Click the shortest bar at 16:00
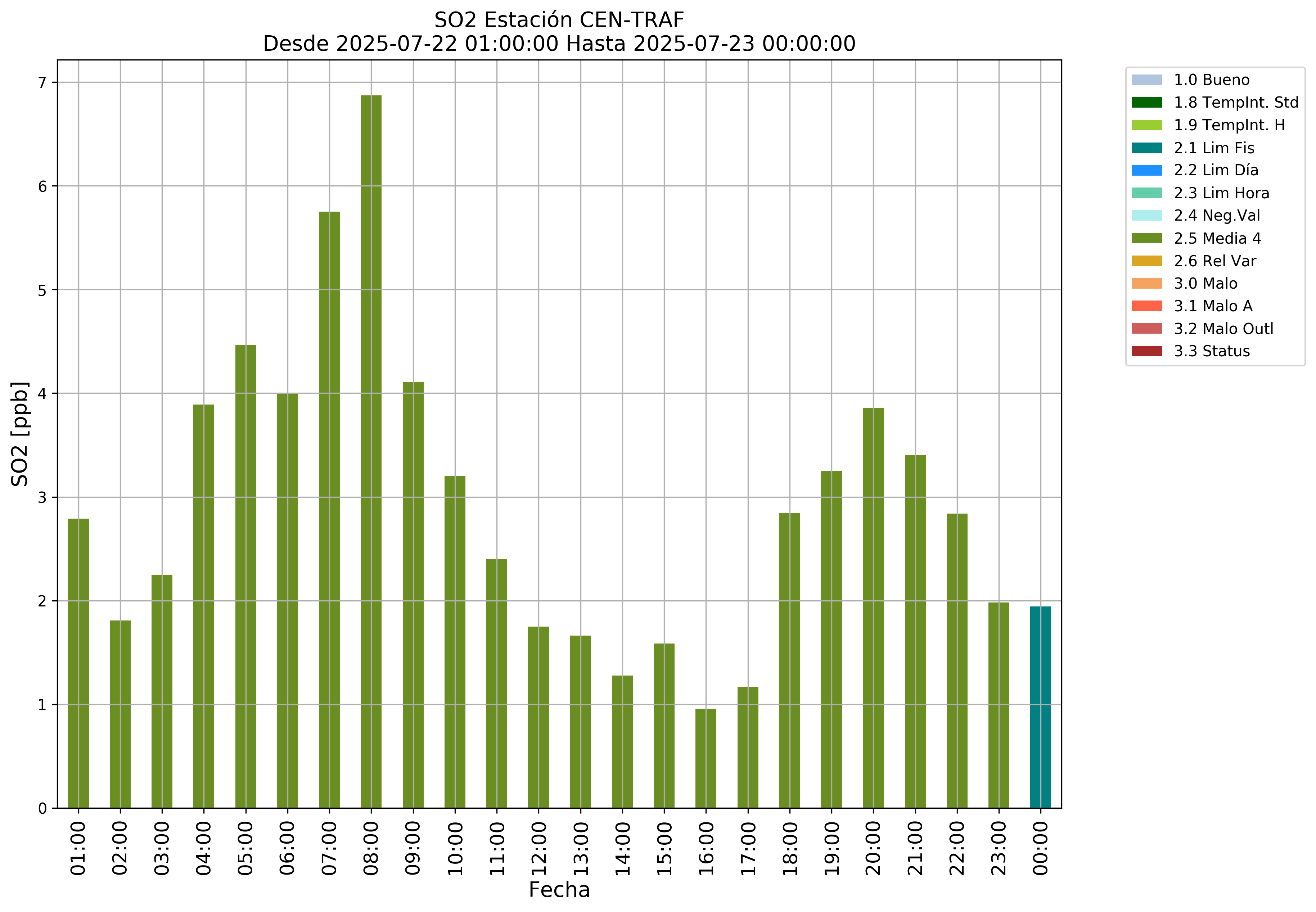 706,758
